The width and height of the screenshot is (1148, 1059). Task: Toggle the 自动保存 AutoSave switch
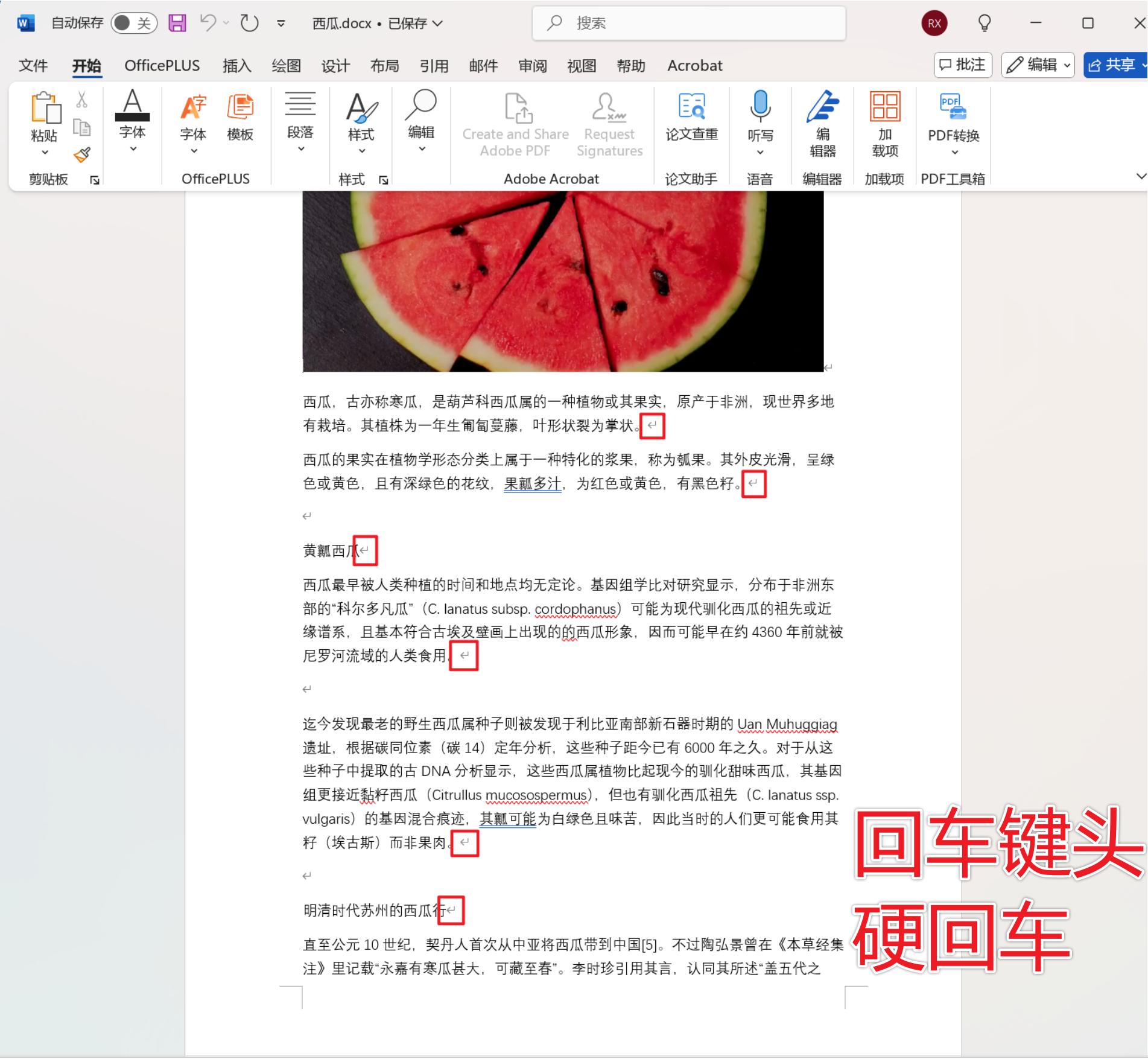click(x=133, y=23)
